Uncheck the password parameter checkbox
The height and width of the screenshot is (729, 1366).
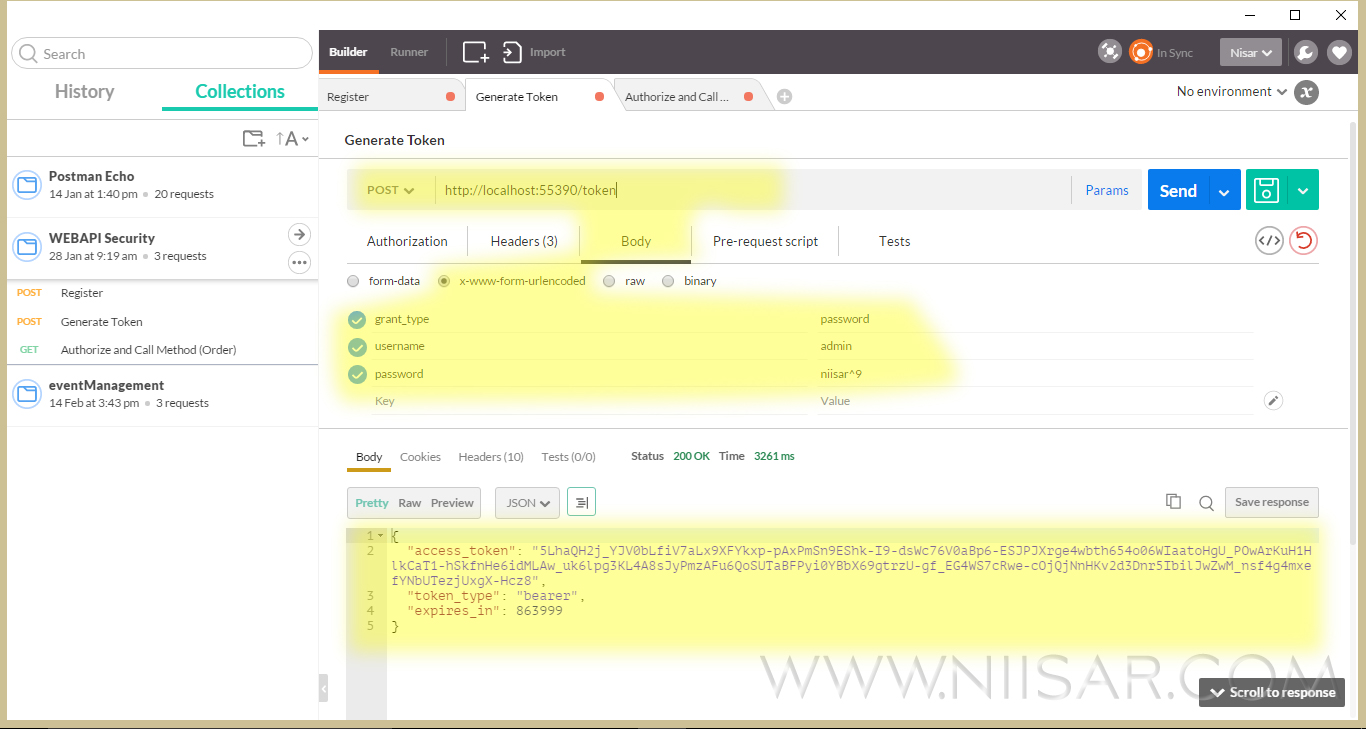357,374
